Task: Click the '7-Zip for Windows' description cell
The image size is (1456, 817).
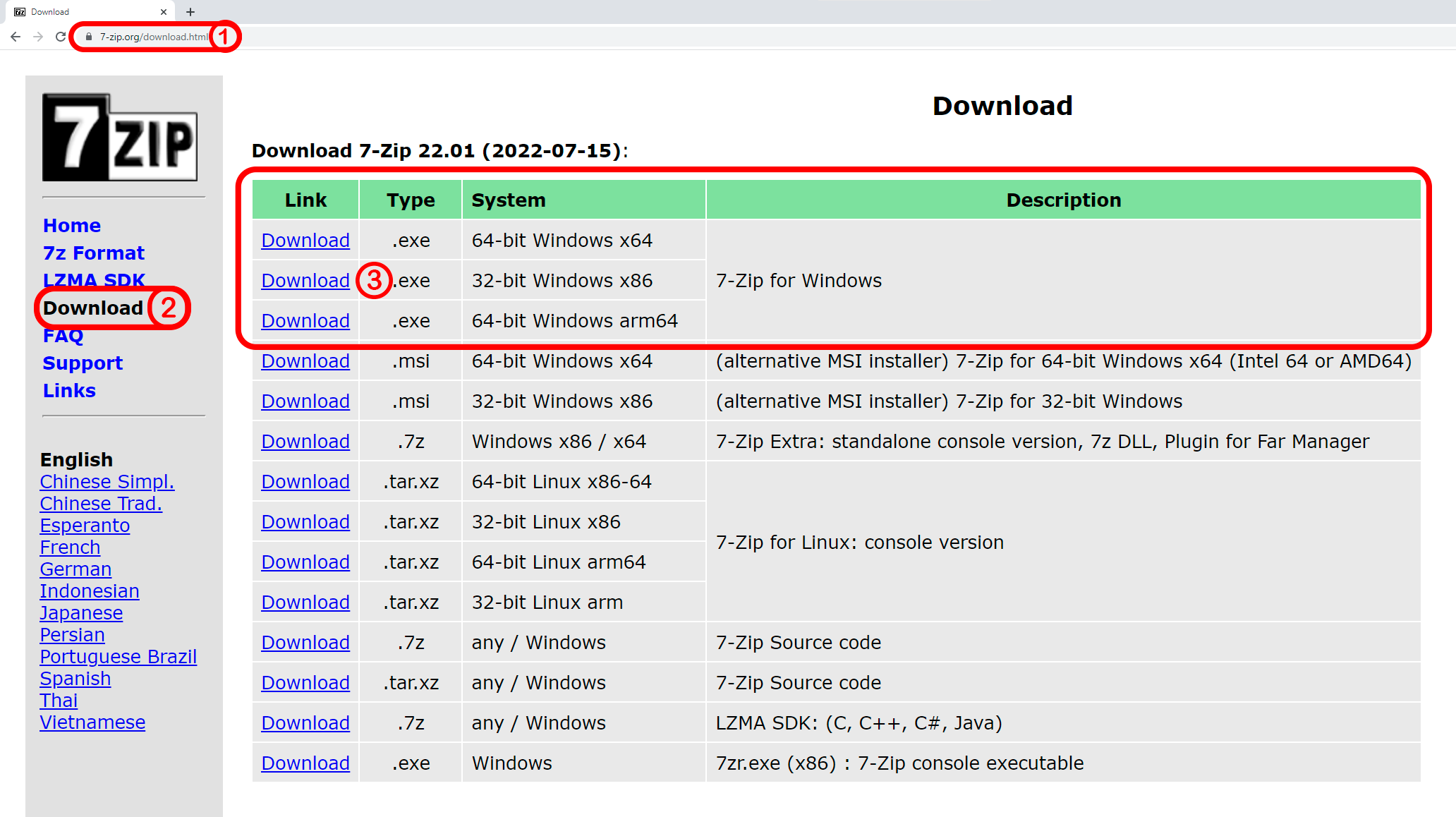Action: click(1064, 281)
